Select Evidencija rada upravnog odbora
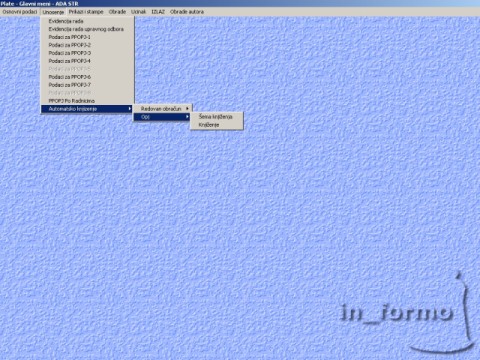This screenshot has width=480, height=360. (x=87, y=29)
